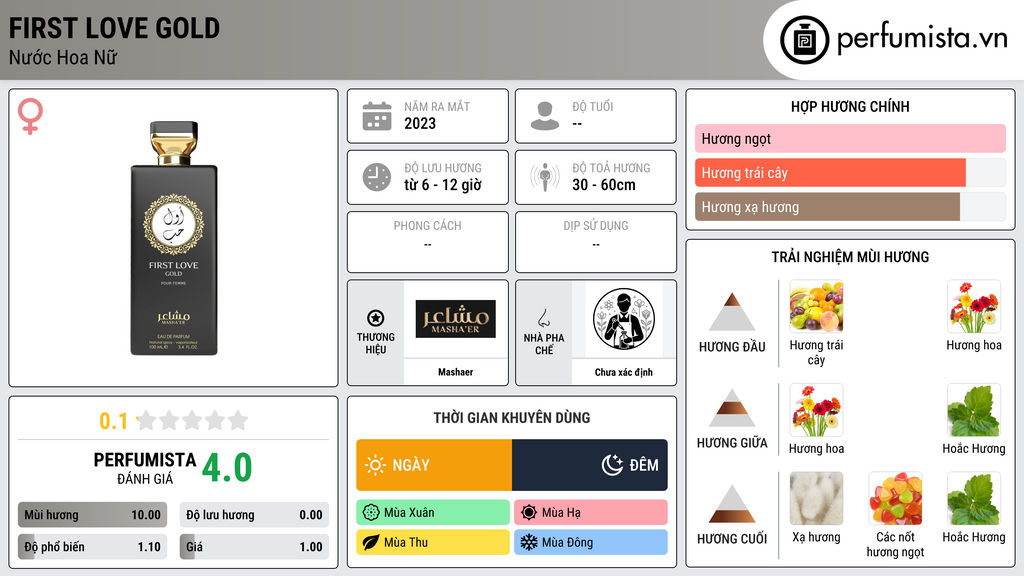Viewport: 1024px width, 576px height.
Task: Click the Hương đầu pyramid icon
Action: (732, 312)
